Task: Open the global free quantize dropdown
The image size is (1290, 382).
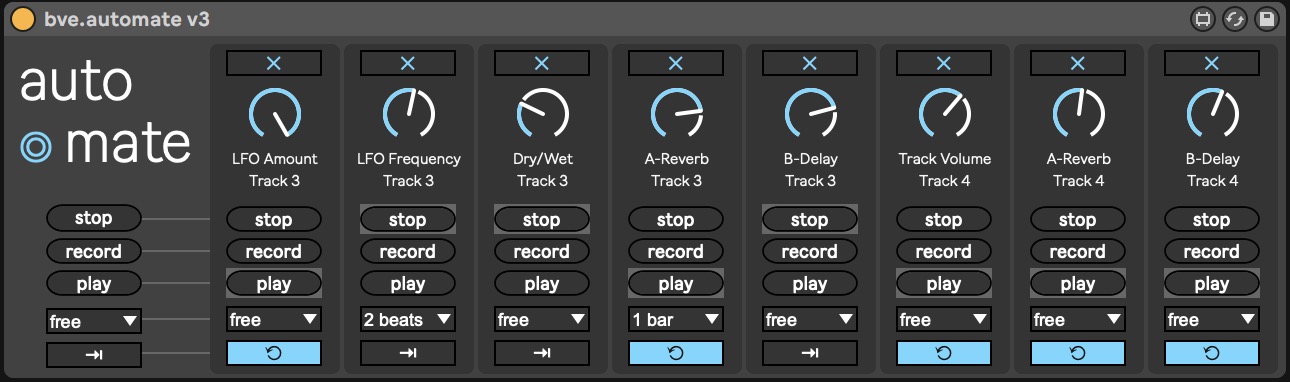Action: click(94, 321)
